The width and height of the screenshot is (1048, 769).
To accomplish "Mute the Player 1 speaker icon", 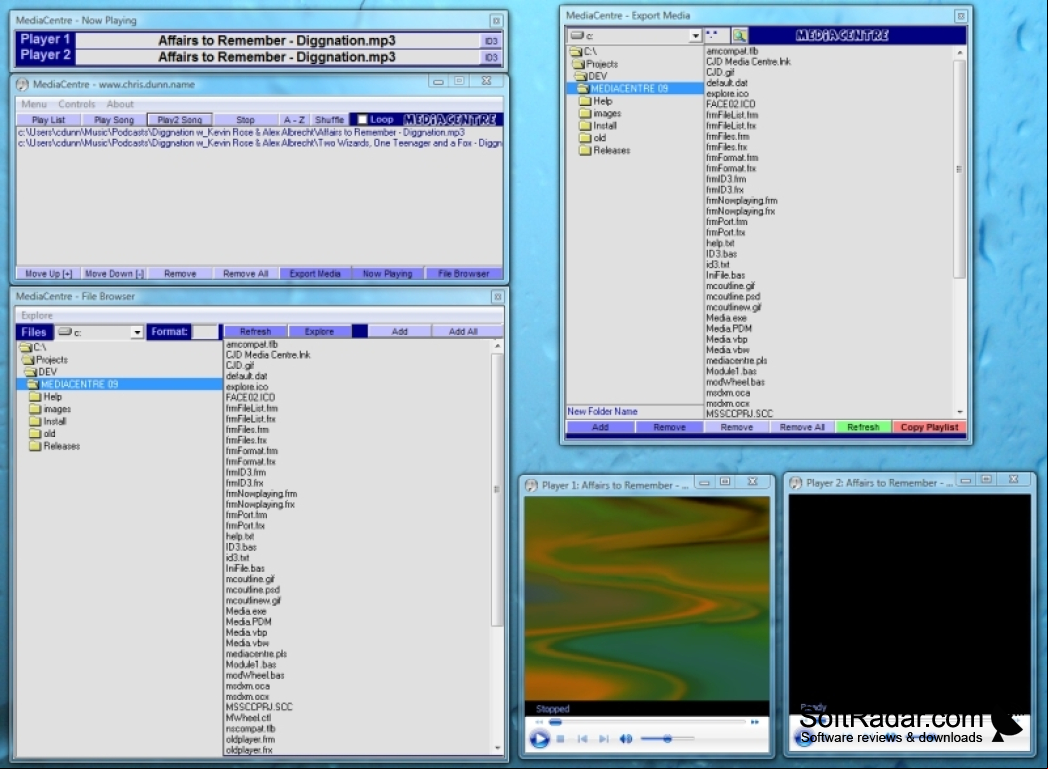I will (626, 739).
